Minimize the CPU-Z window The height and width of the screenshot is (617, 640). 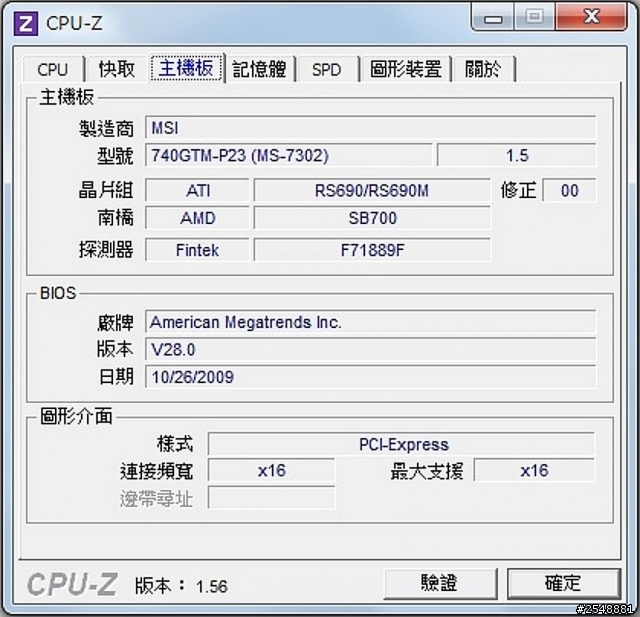pos(493,17)
